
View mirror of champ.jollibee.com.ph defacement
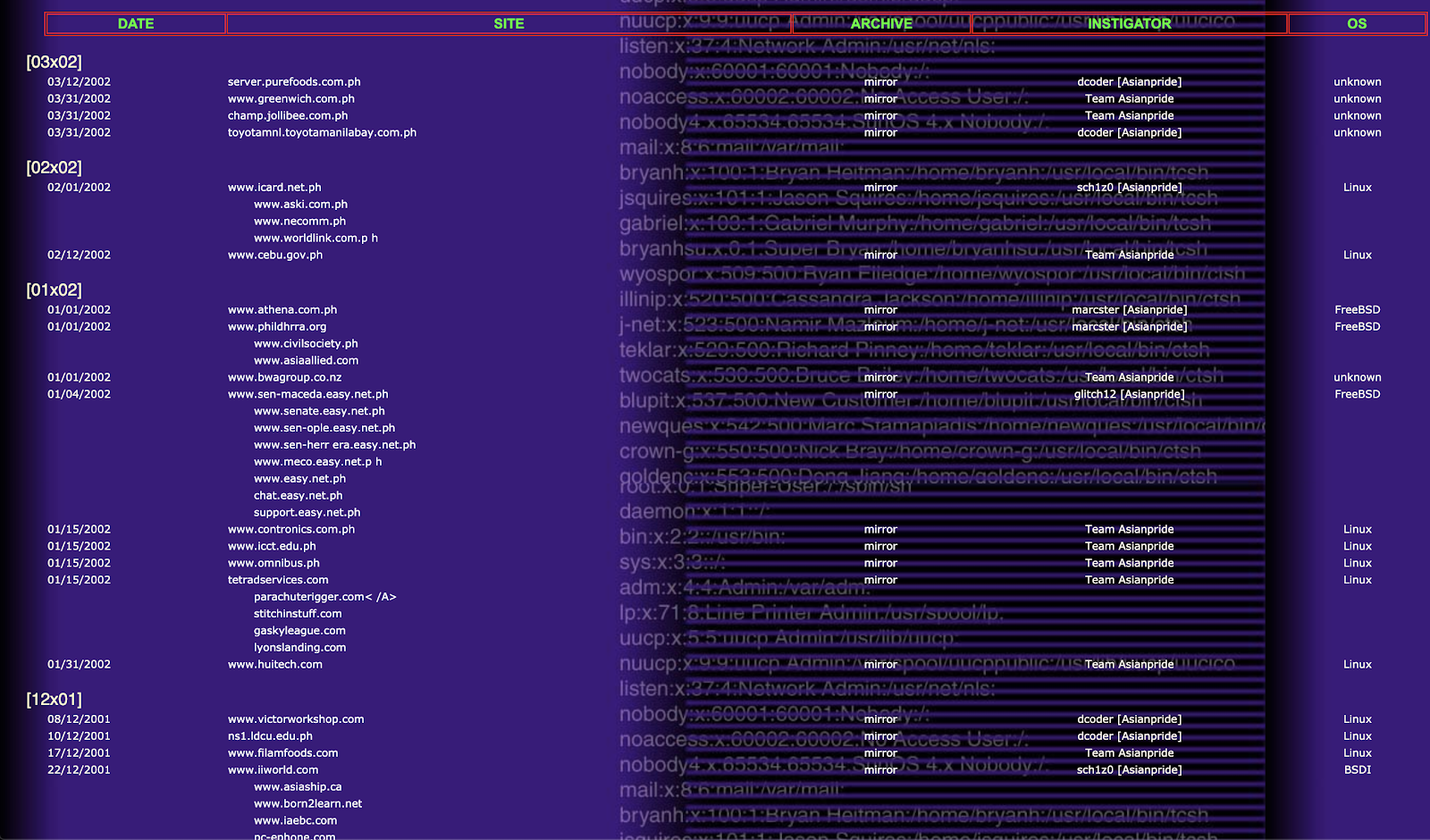[880, 116]
